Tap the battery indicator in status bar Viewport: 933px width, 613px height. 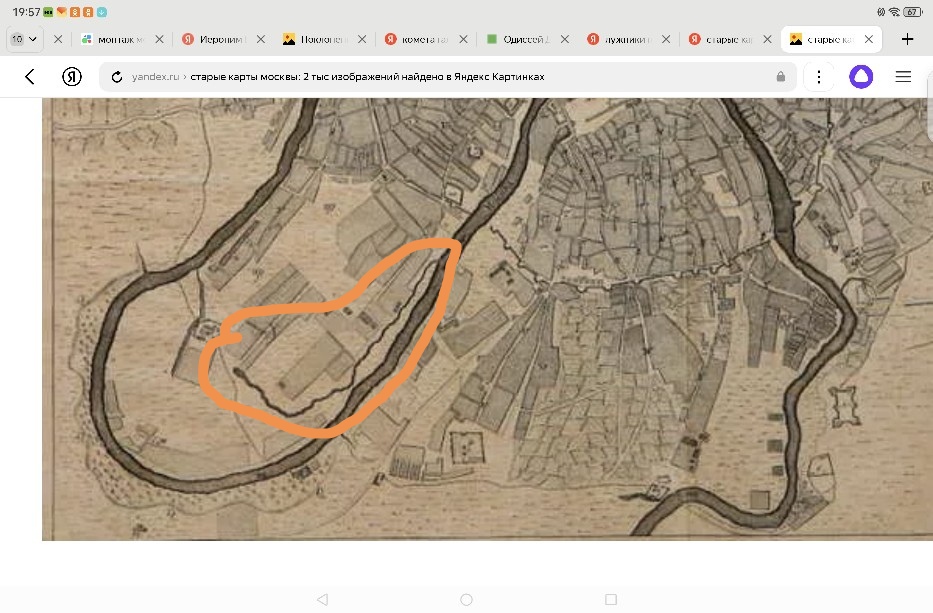click(912, 12)
